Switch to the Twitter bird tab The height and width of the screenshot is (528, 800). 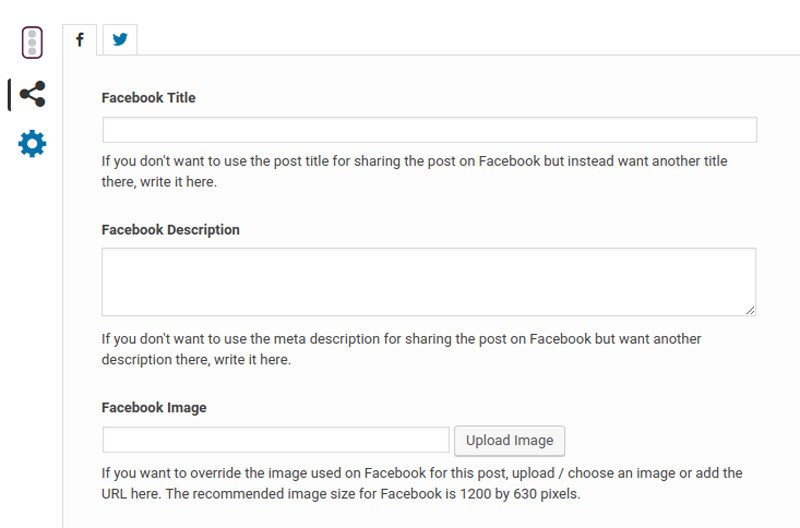coord(120,39)
